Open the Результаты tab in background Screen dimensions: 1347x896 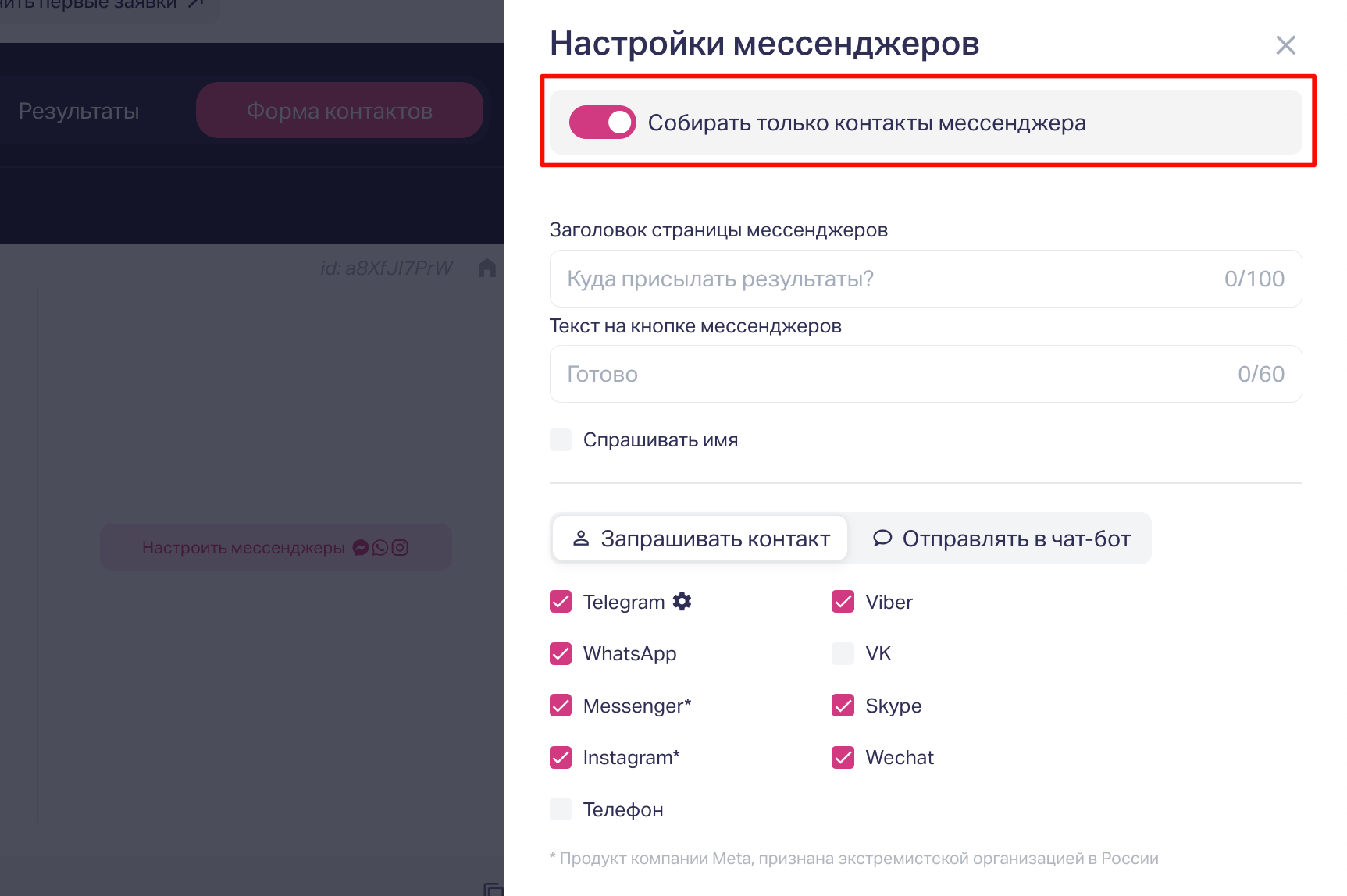[79, 111]
